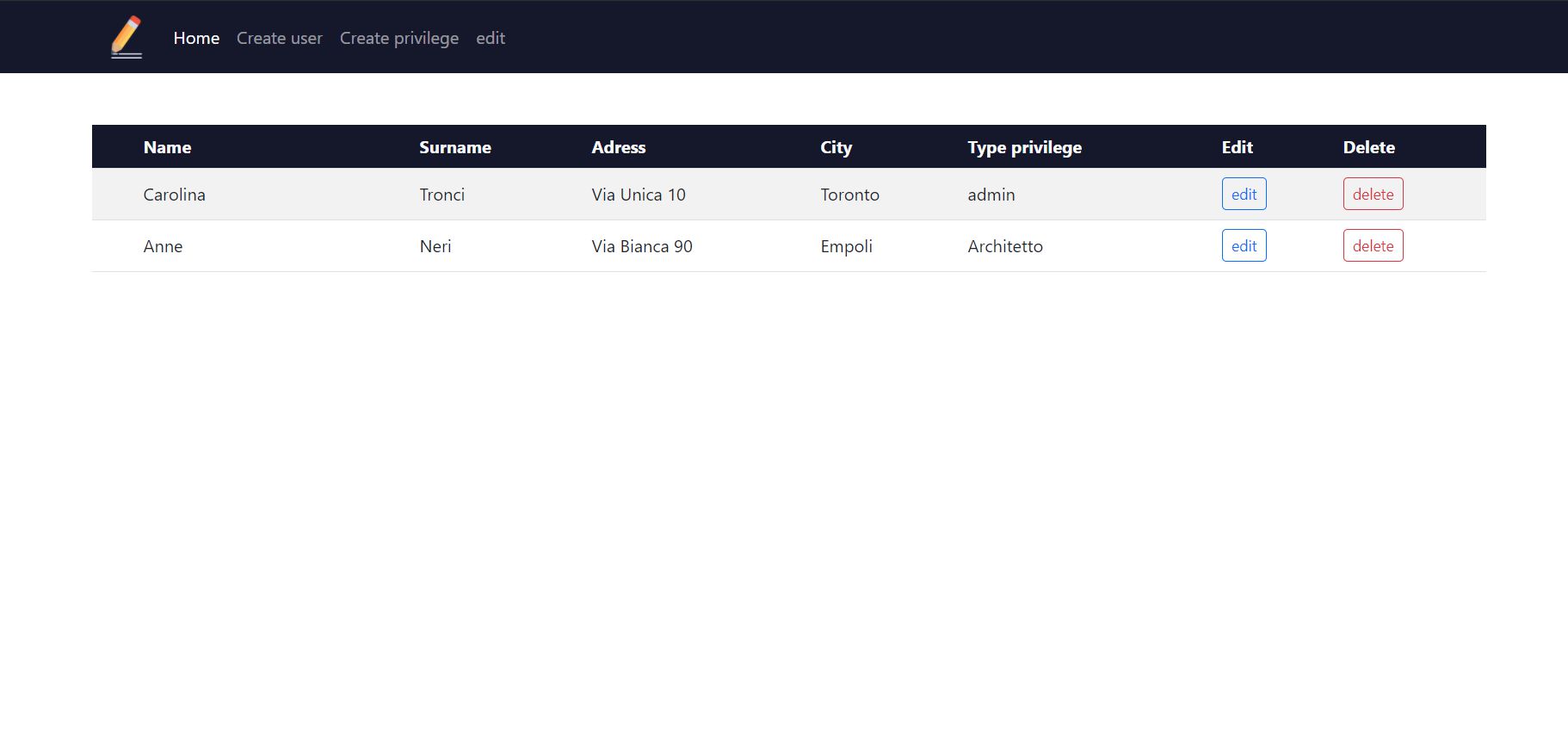Open the Create privilege page
The height and width of the screenshot is (730, 1568).
(x=399, y=38)
